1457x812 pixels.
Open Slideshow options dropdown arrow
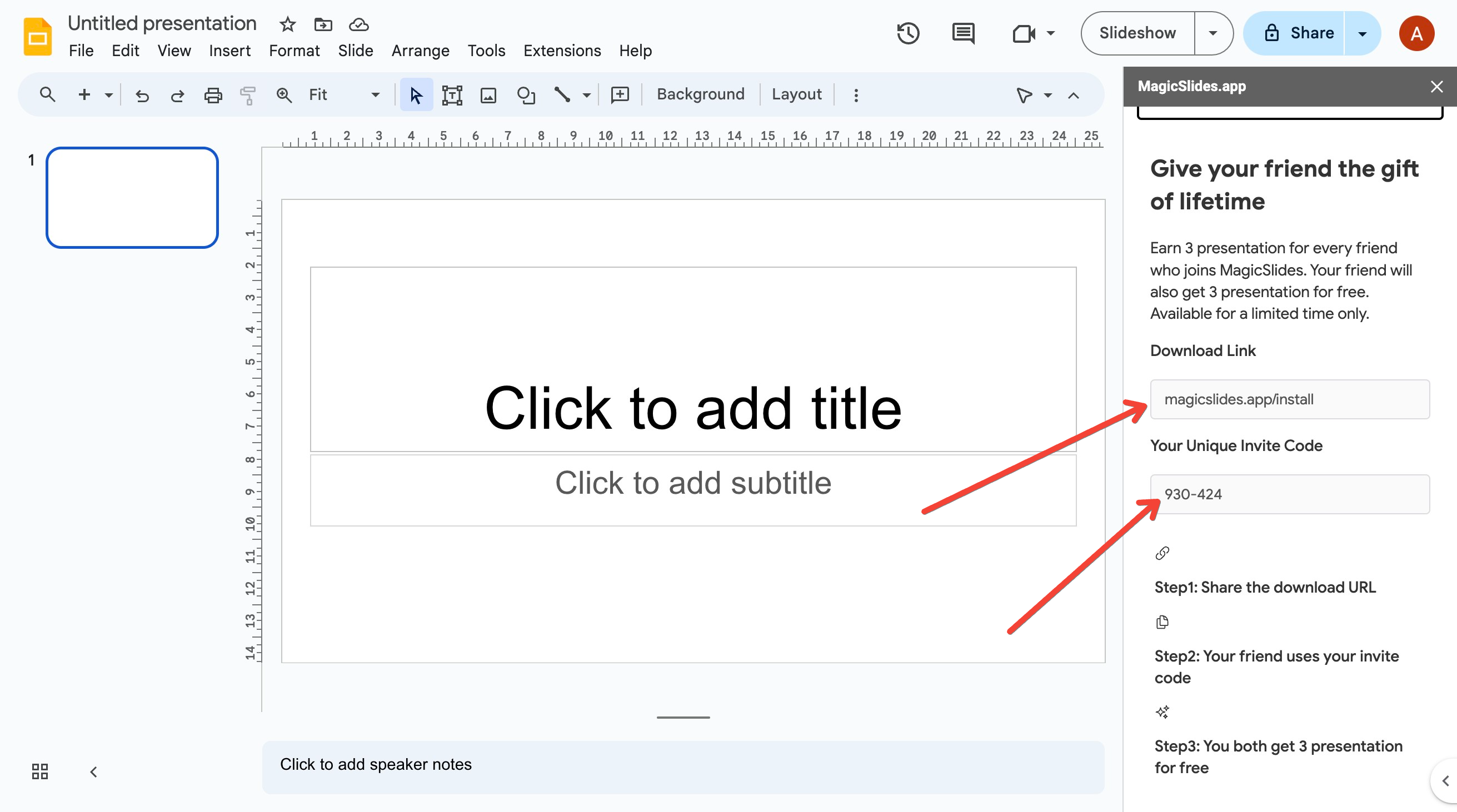1212,33
